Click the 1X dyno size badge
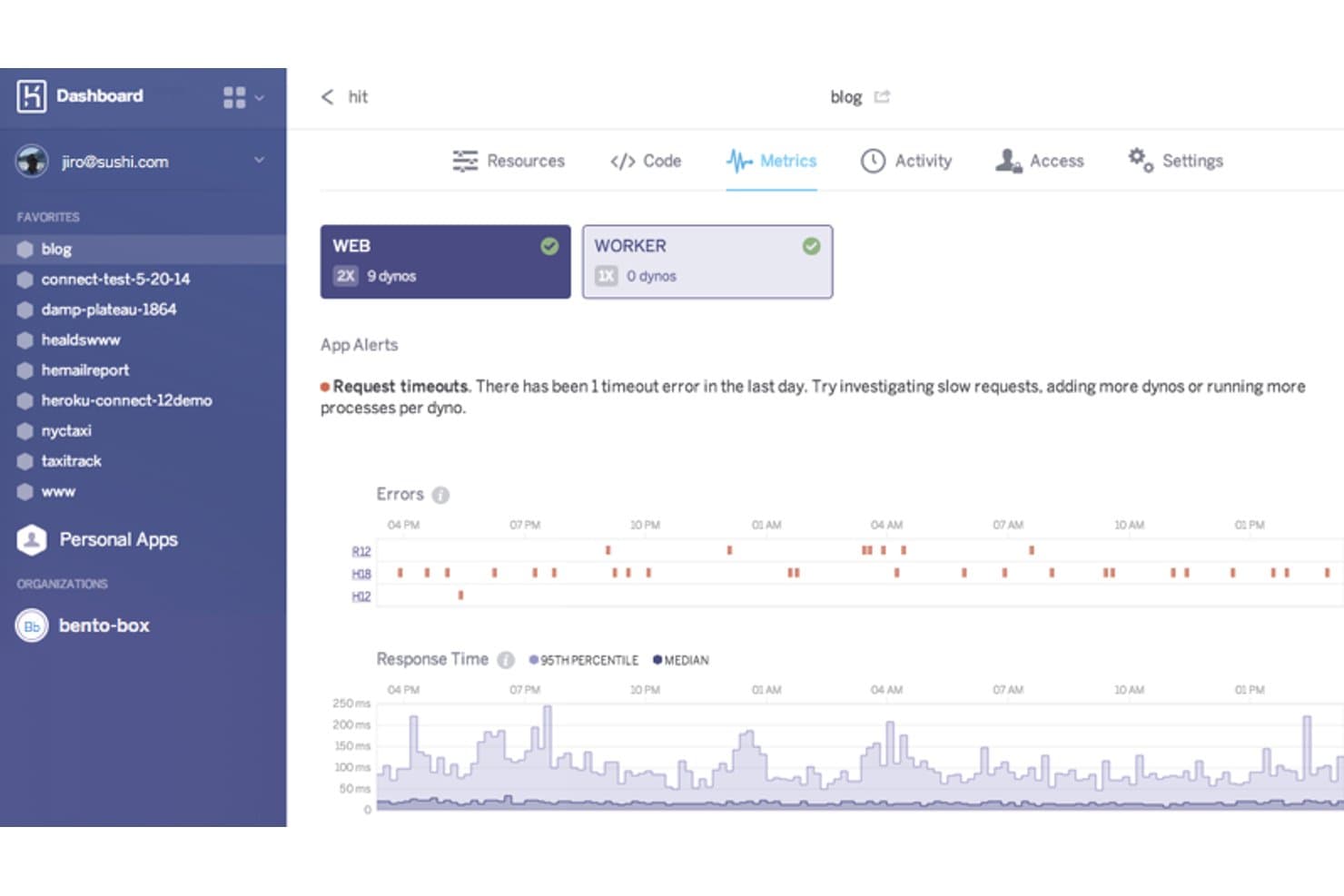Image resolution: width=1344 pixels, height=896 pixels. [x=607, y=276]
